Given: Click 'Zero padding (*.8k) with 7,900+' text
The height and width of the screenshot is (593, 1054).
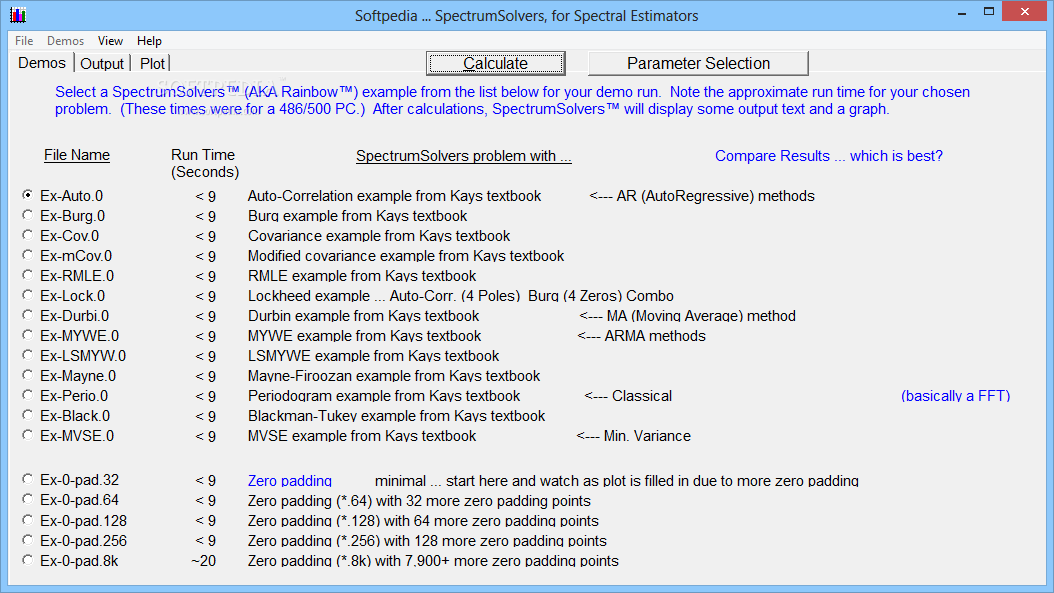Looking at the screenshot, I should pos(433,561).
